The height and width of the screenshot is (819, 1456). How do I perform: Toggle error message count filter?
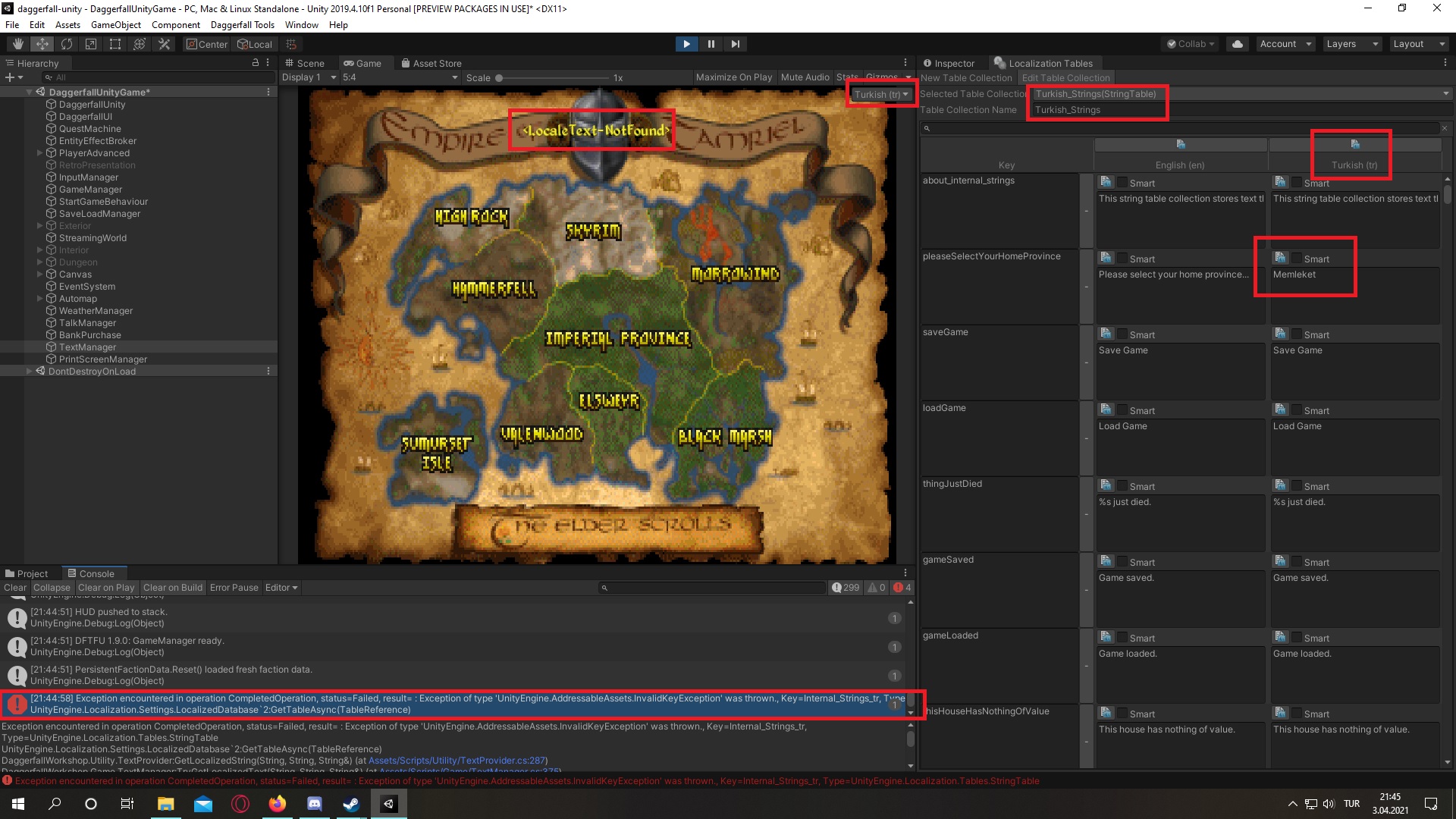click(x=902, y=588)
